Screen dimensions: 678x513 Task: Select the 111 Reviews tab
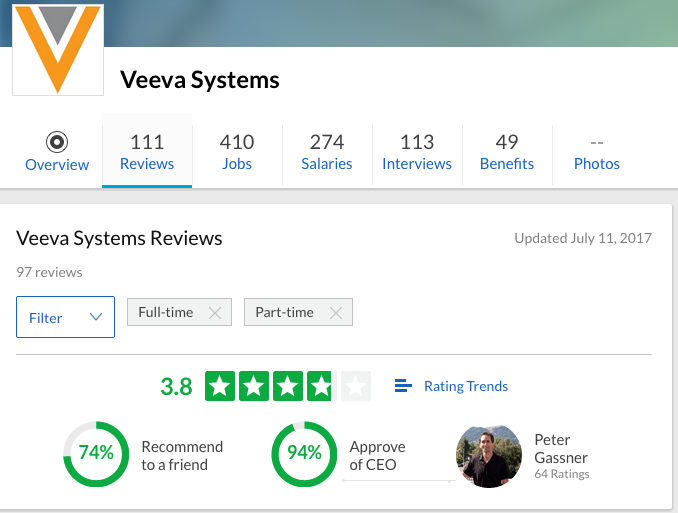click(147, 153)
